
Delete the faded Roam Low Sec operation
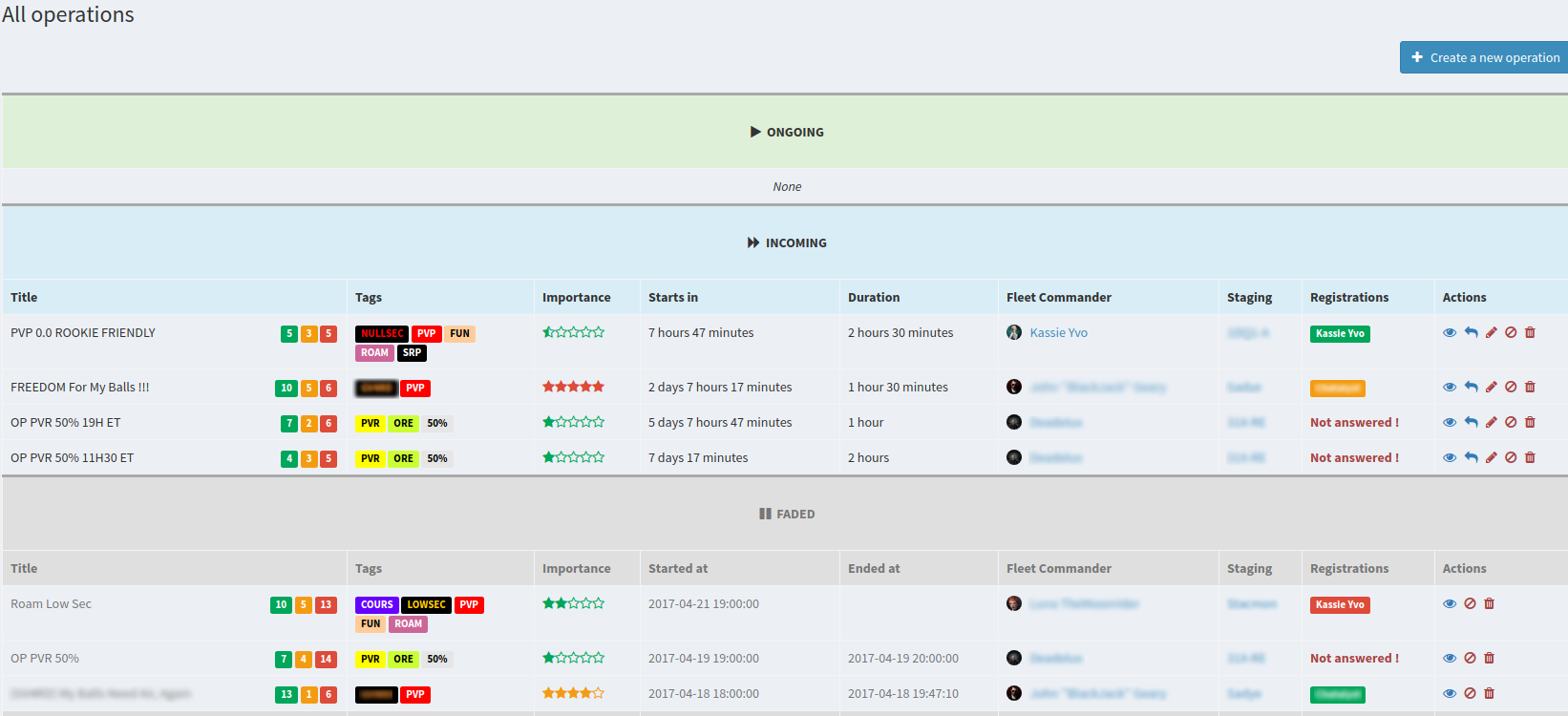1489,603
